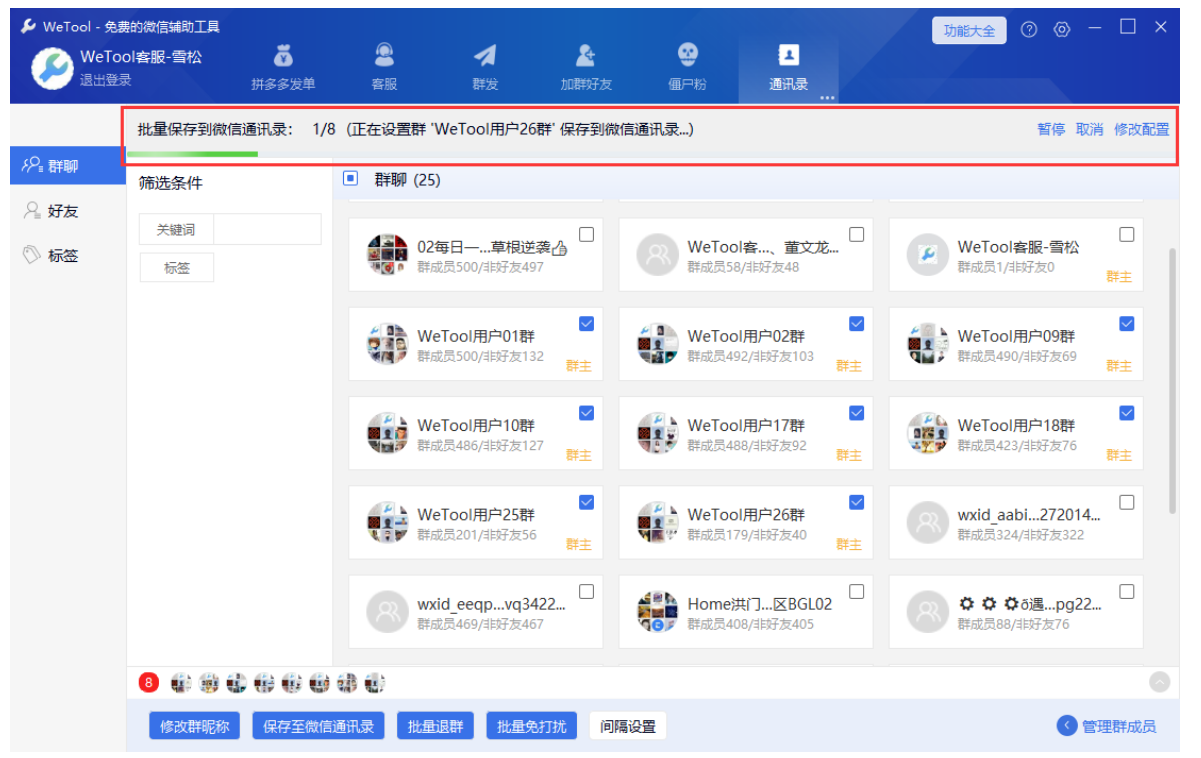Check the wxid_eeqp...vq3422 group checkbox
1201x758 pixels.
(586, 591)
